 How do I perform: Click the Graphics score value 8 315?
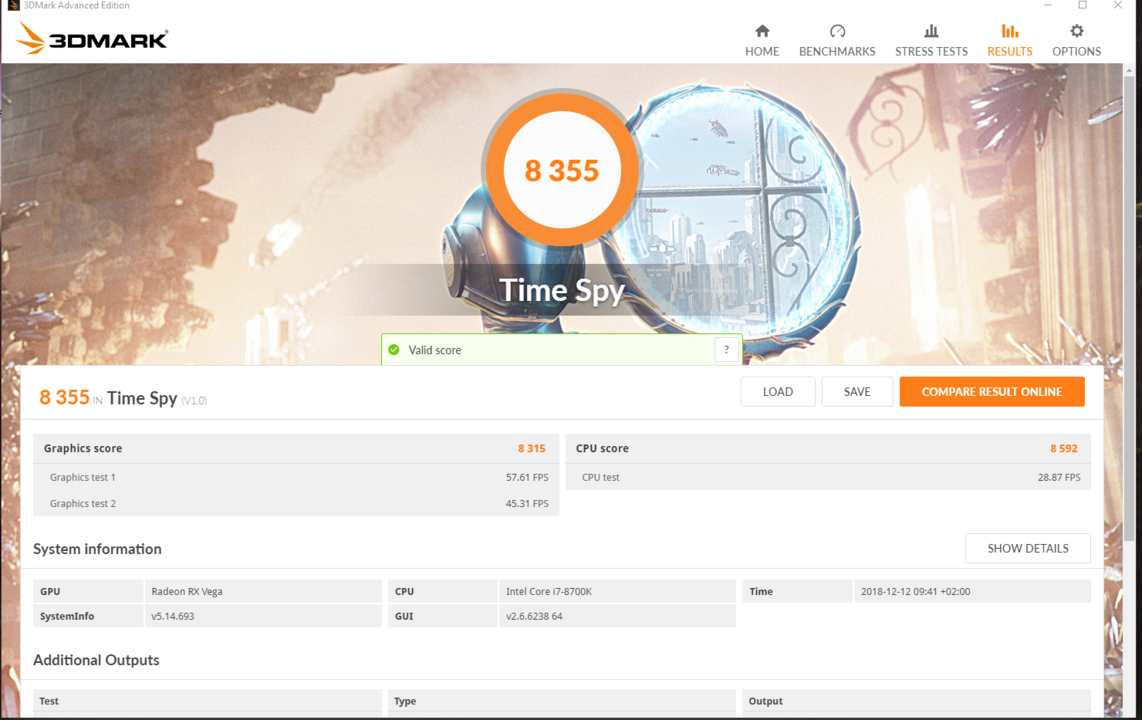(532, 448)
